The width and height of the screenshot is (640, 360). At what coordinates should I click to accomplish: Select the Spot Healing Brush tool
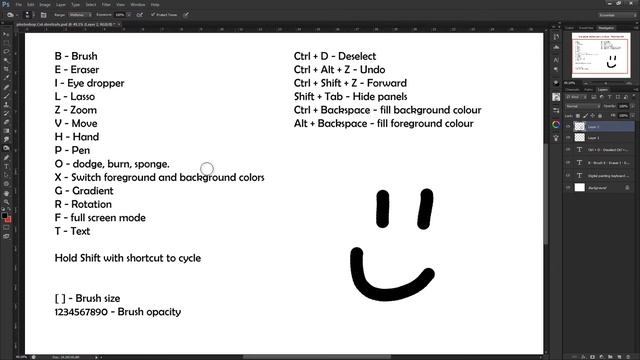point(6,87)
